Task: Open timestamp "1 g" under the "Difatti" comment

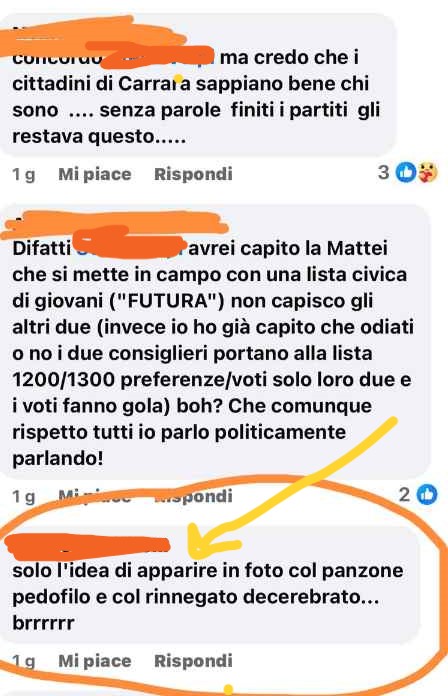Action: pos(24,496)
